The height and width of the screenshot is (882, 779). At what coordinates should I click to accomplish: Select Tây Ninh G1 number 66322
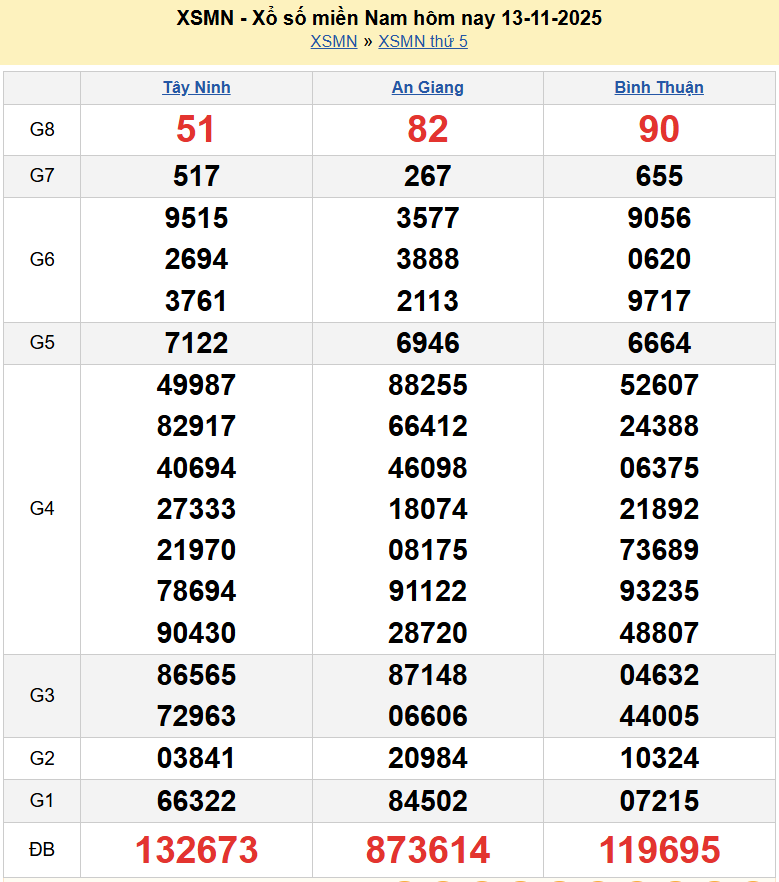(x=196, y=801)
